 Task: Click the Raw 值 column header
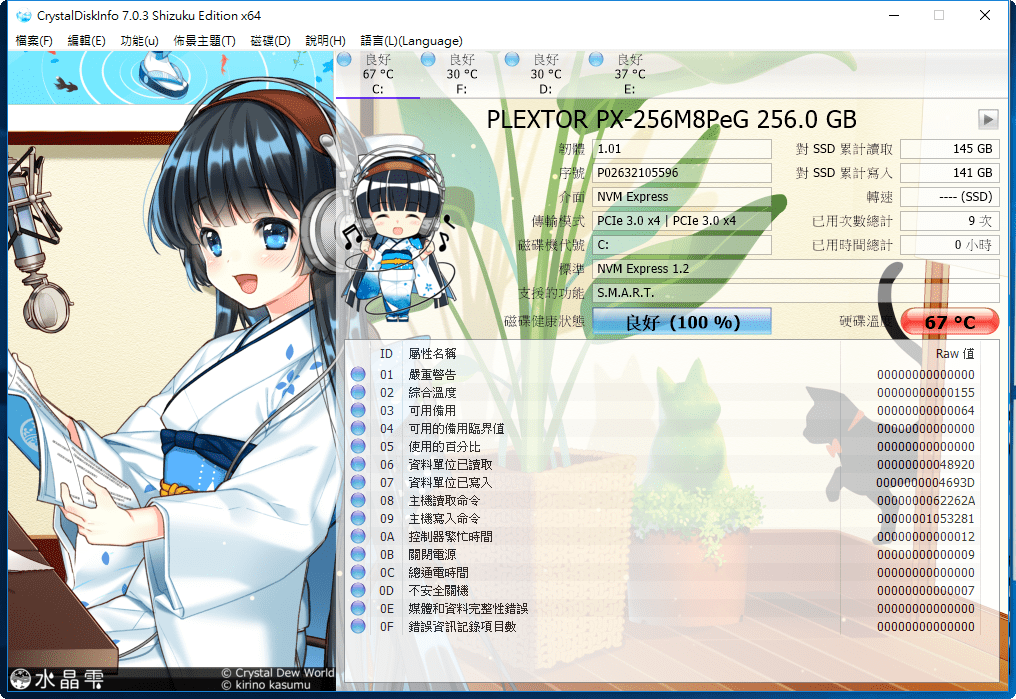[x=954, y=354]
